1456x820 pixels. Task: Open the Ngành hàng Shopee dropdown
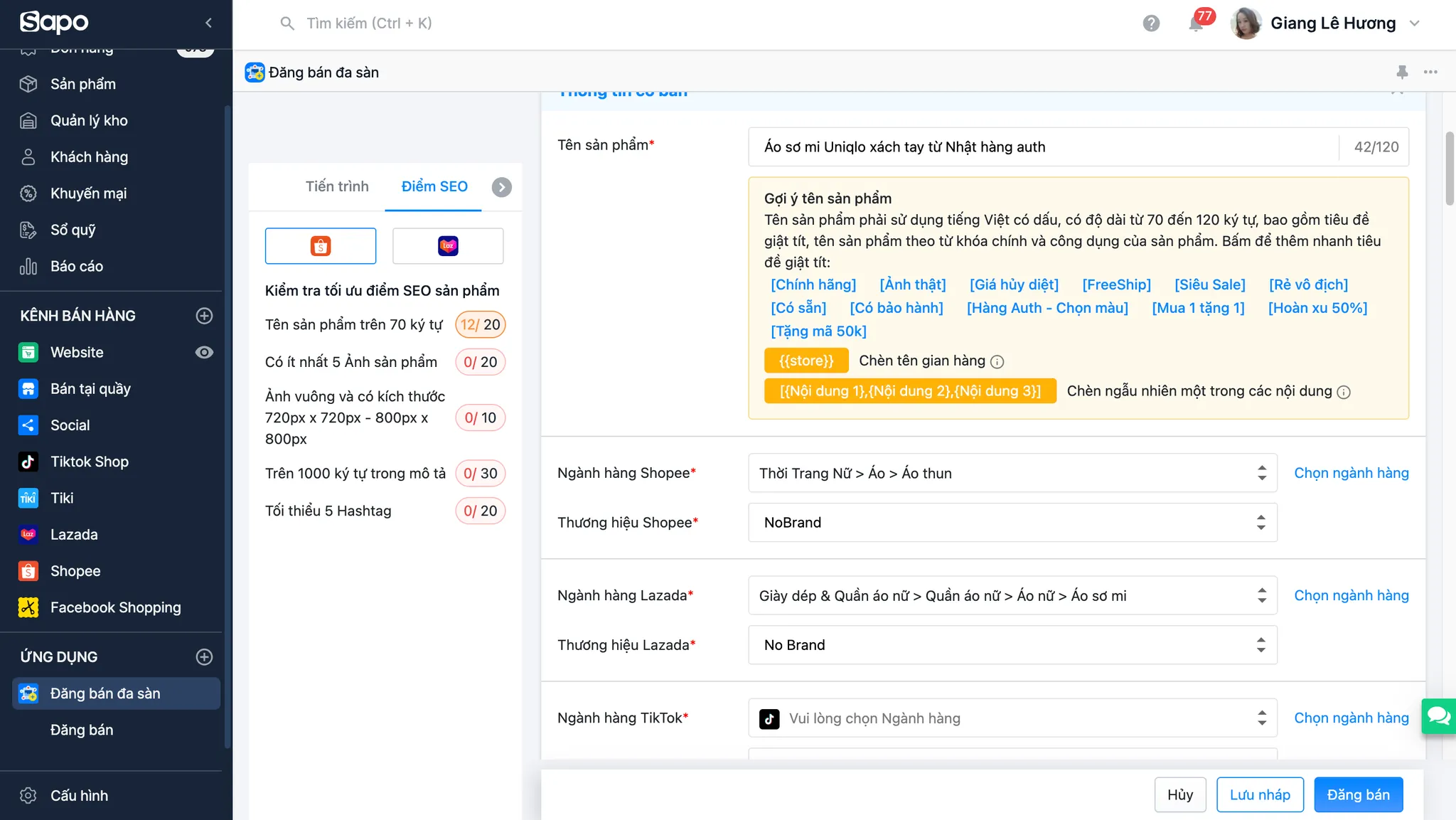tap(1012, 473)
